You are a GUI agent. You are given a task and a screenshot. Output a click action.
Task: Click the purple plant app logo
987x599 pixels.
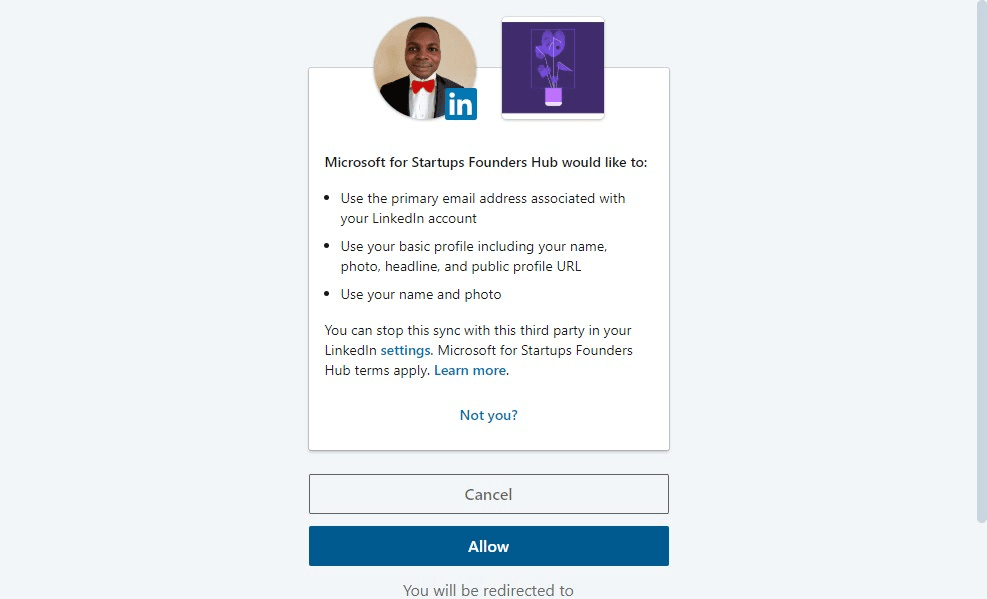553,67
